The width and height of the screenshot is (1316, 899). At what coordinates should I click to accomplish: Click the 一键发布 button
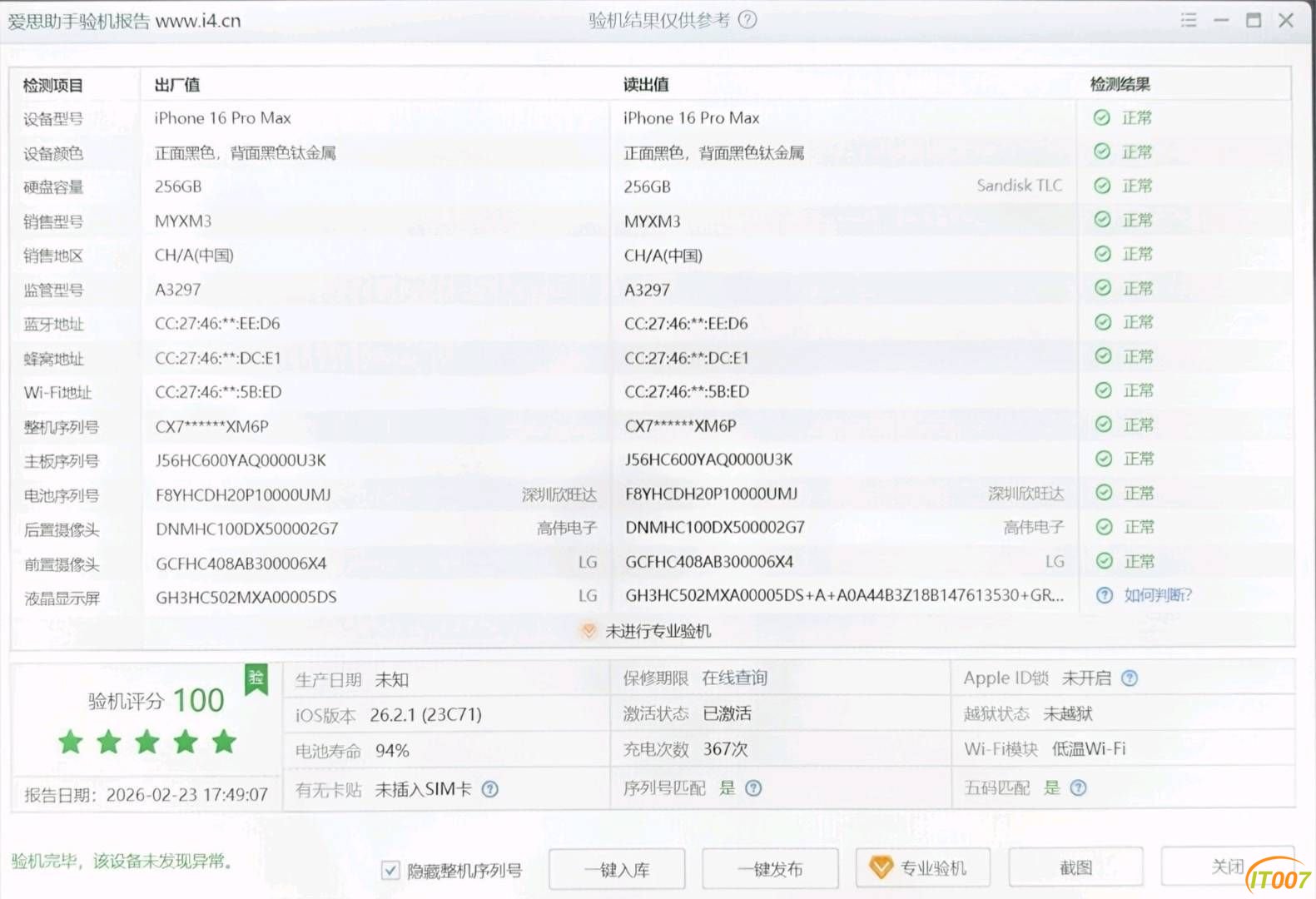coord(770,870)
